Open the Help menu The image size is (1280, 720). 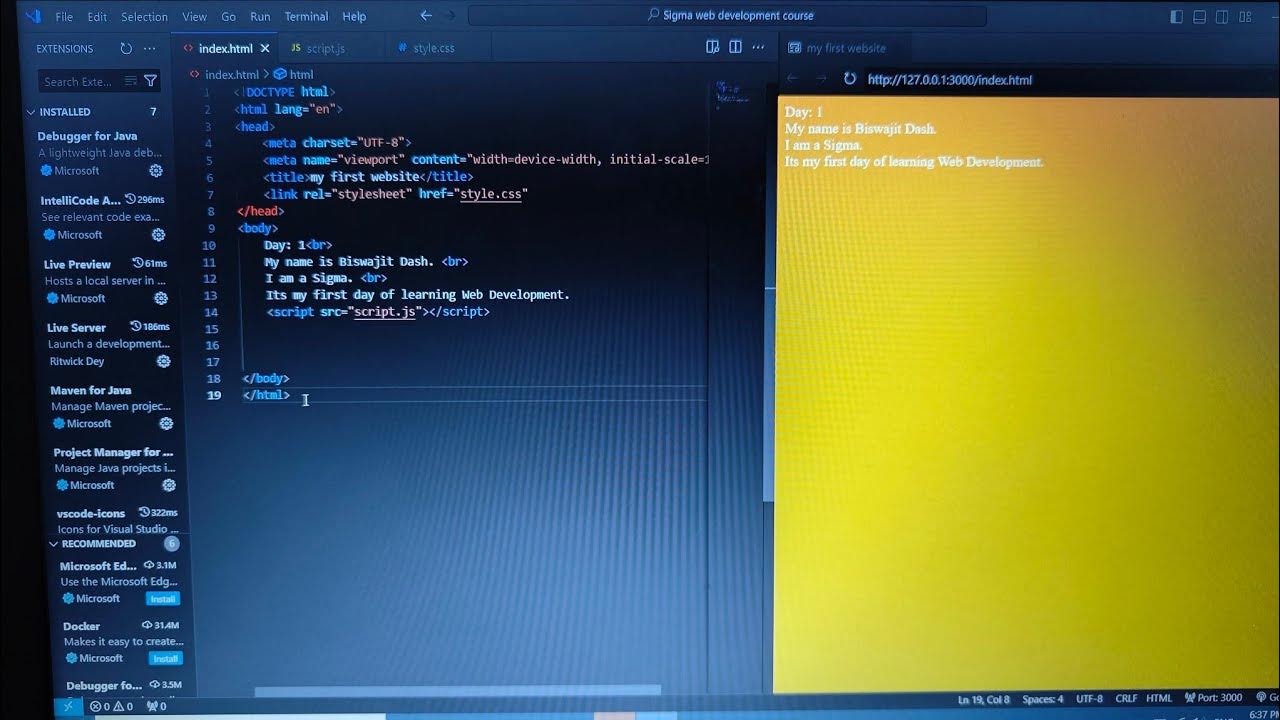[354, 17]
